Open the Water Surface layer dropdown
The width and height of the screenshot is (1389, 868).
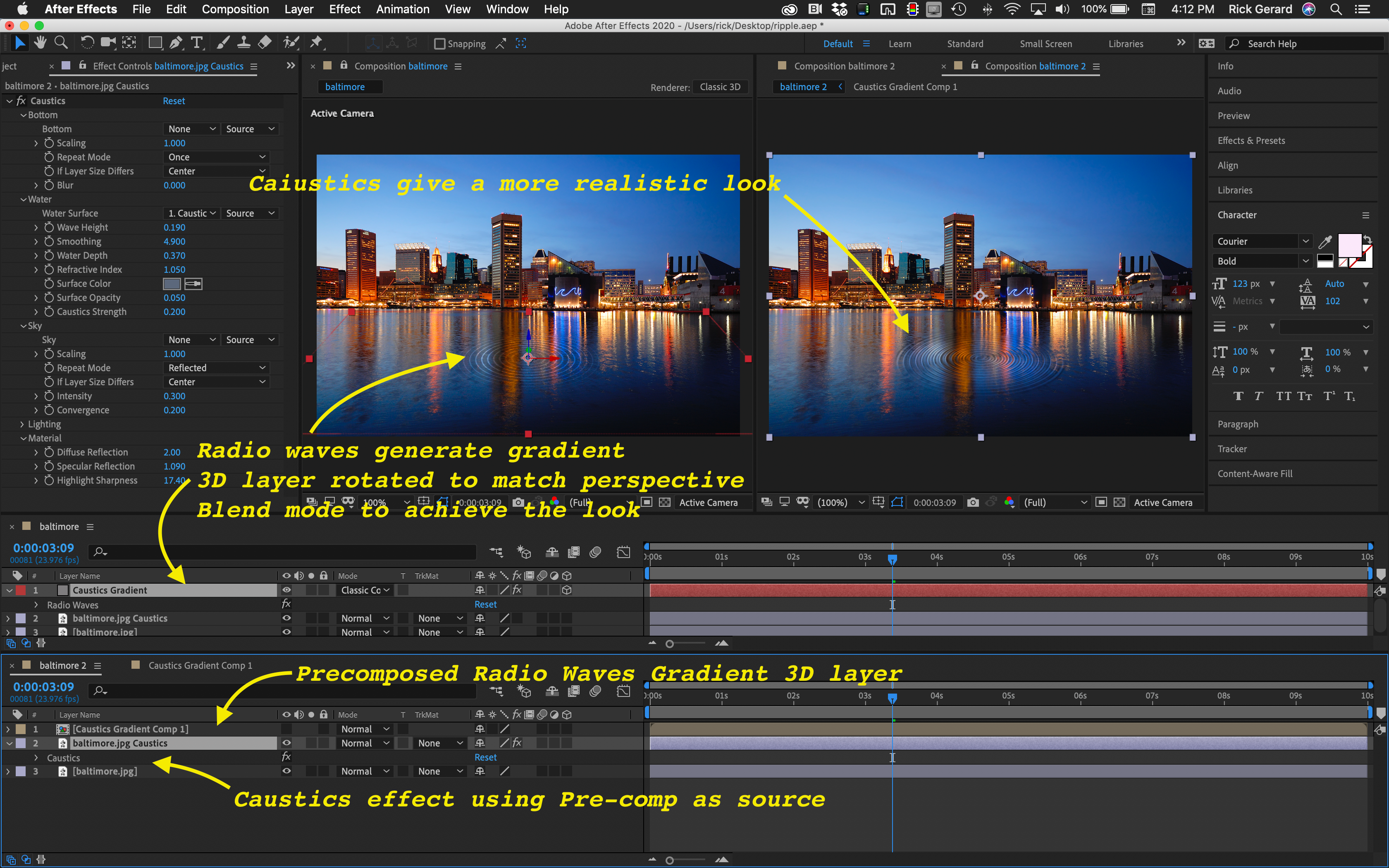192,213
